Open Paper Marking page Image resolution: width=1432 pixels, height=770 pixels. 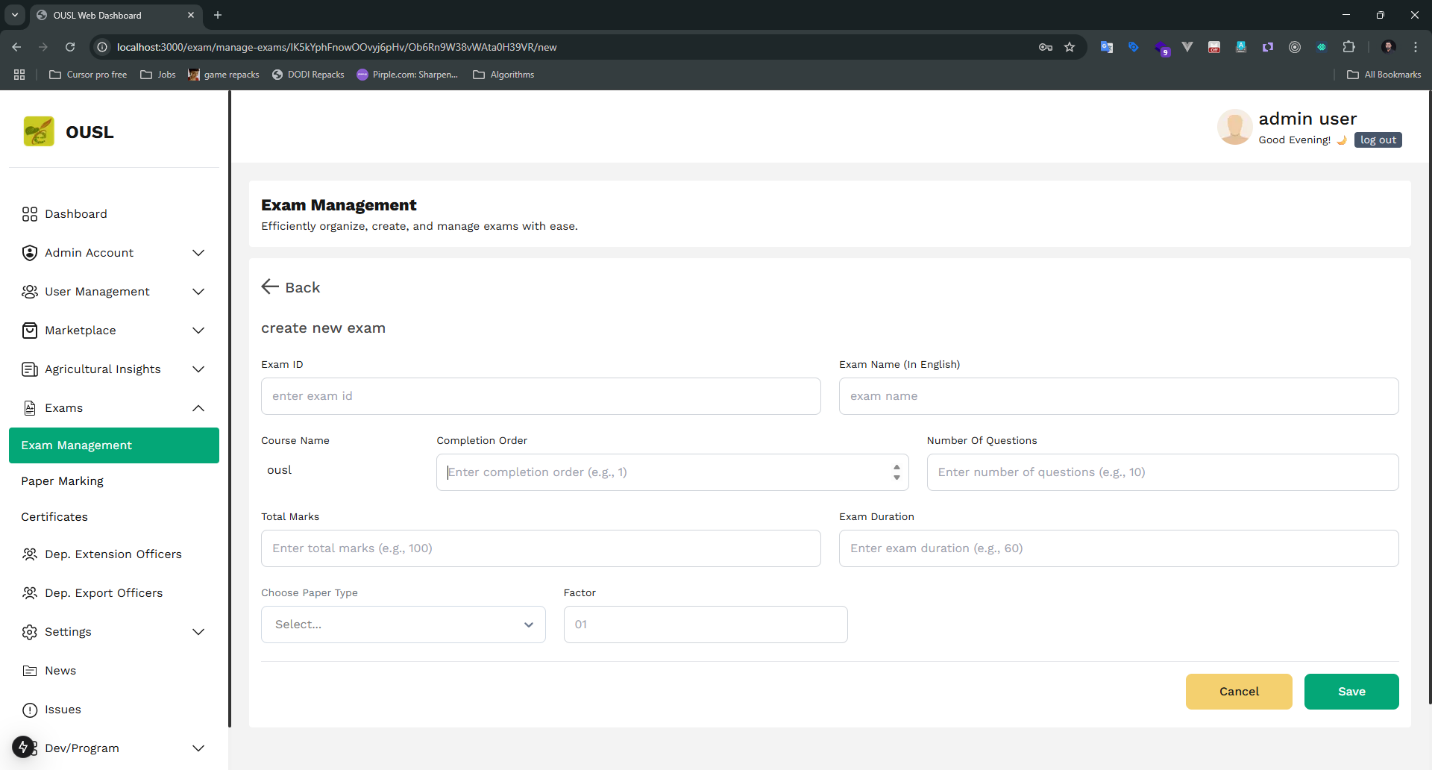[x=62, y=481]
